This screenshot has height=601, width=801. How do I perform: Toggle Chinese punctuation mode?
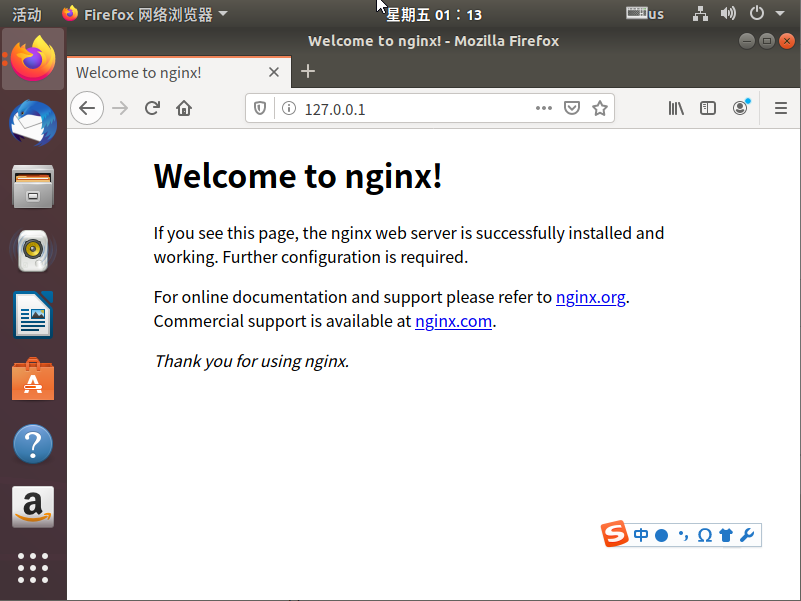tap(684, 534)
